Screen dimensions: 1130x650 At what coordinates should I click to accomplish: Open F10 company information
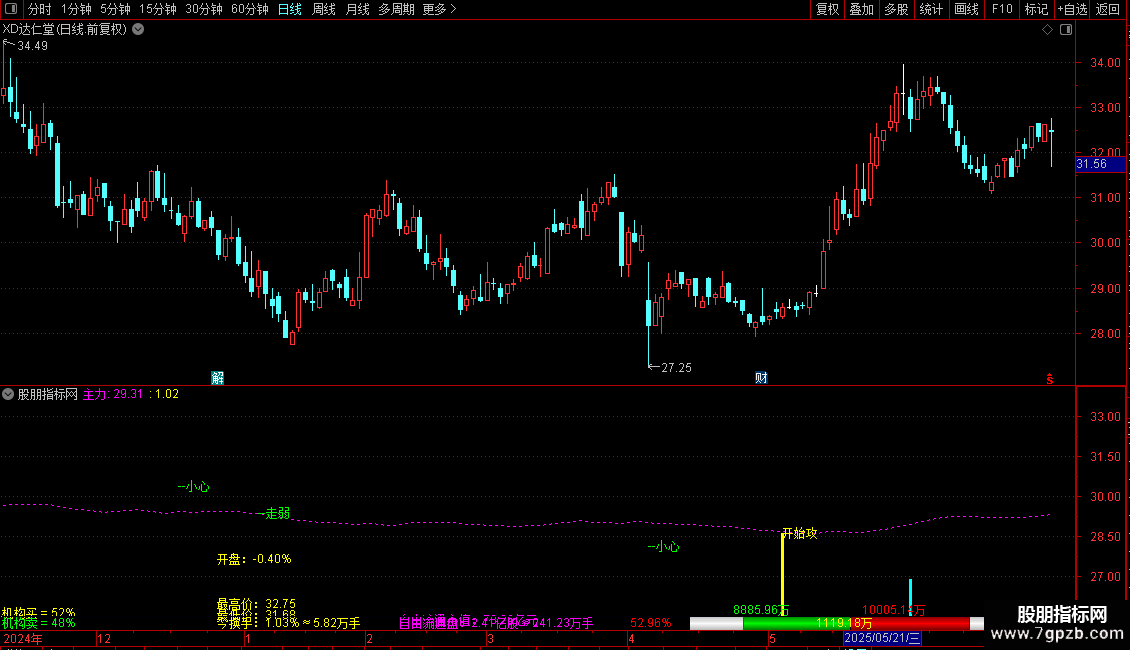pyautogui.click(x=1002, y=9)
